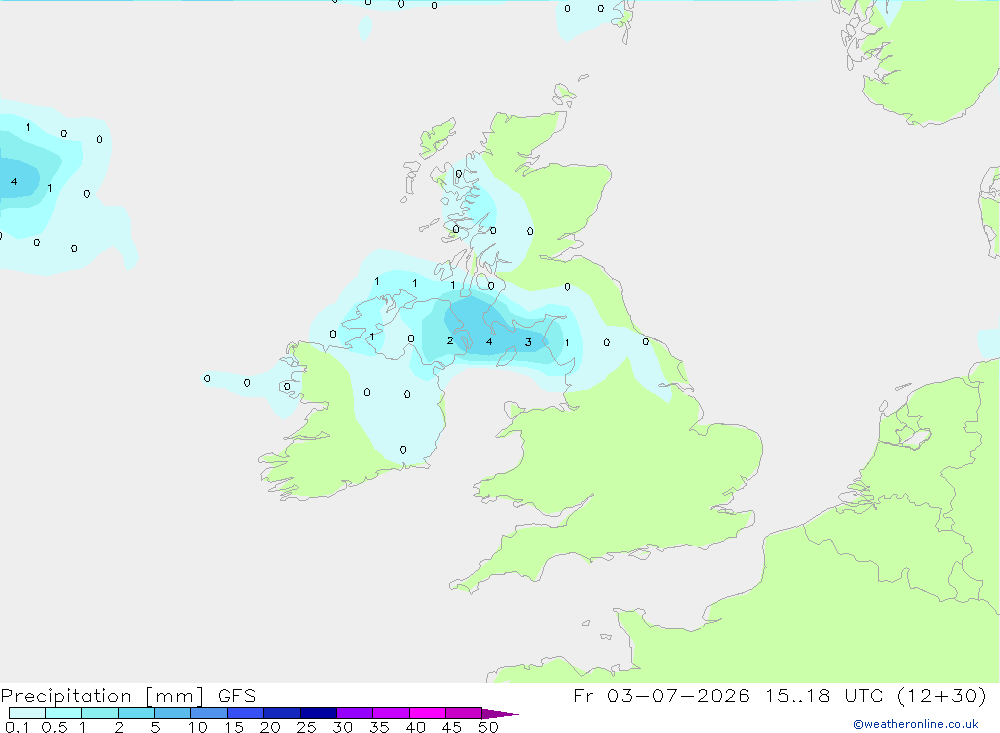The image size is (1000, 733).
Task: Click the date 'Fr 03-07-2026'
Action: pos(661,695)
